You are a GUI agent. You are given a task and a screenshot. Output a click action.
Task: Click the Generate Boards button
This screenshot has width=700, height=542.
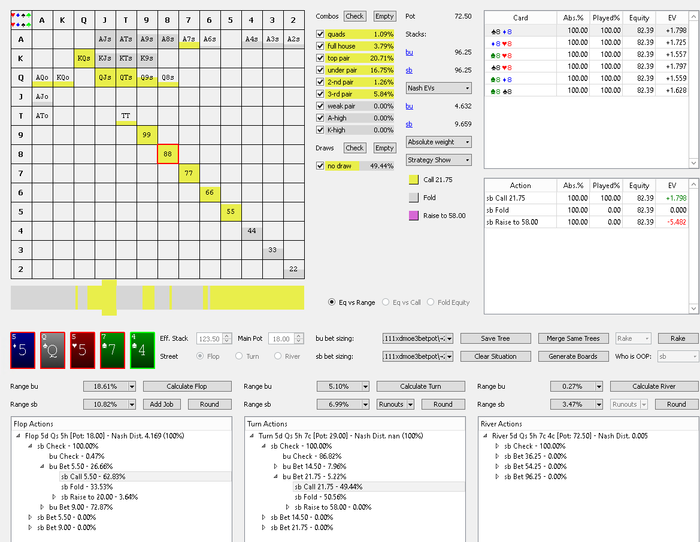[x=573, y=356]
